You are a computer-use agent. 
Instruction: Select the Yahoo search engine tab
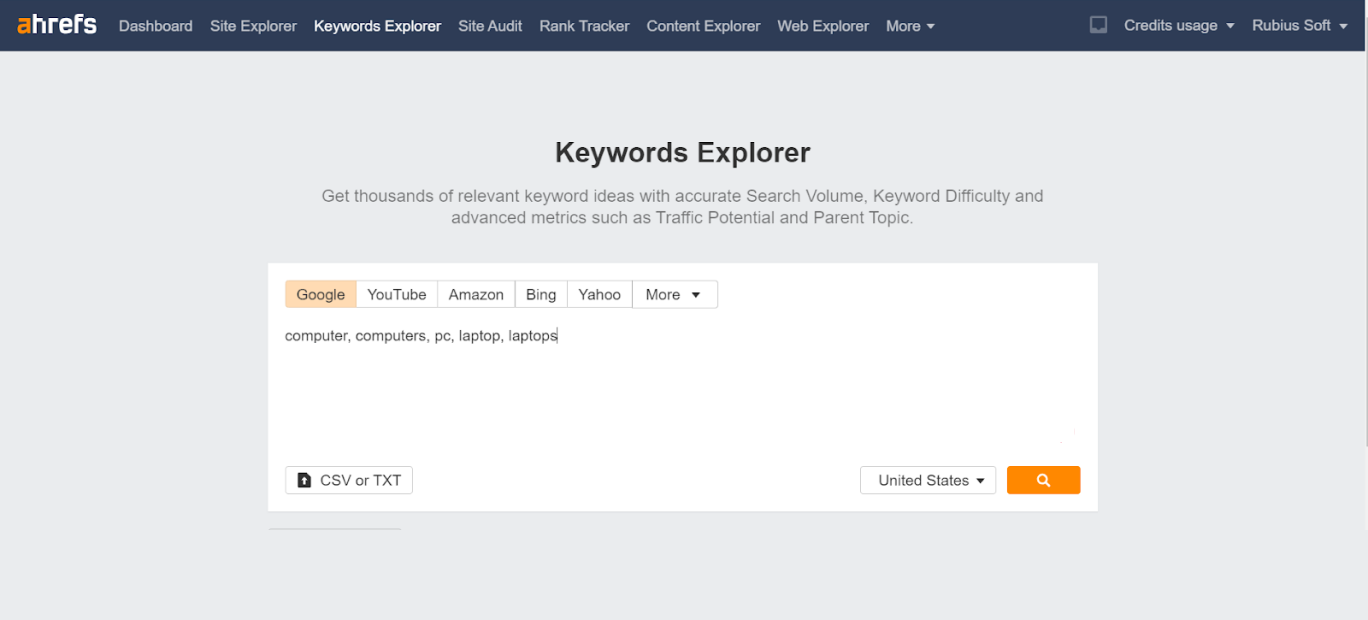[x=599, y=294]
